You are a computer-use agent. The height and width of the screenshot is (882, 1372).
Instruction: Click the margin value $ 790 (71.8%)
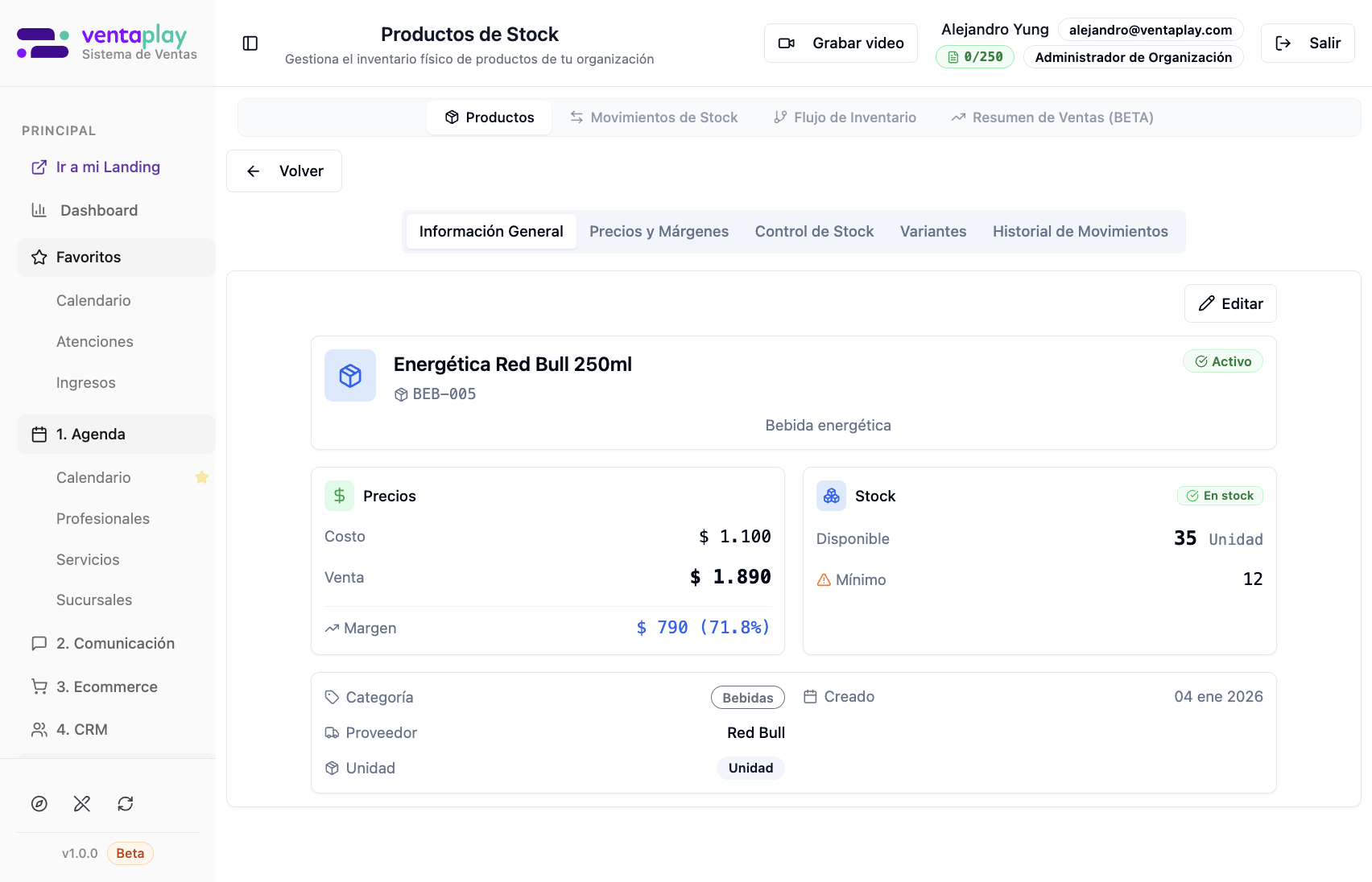703,628
